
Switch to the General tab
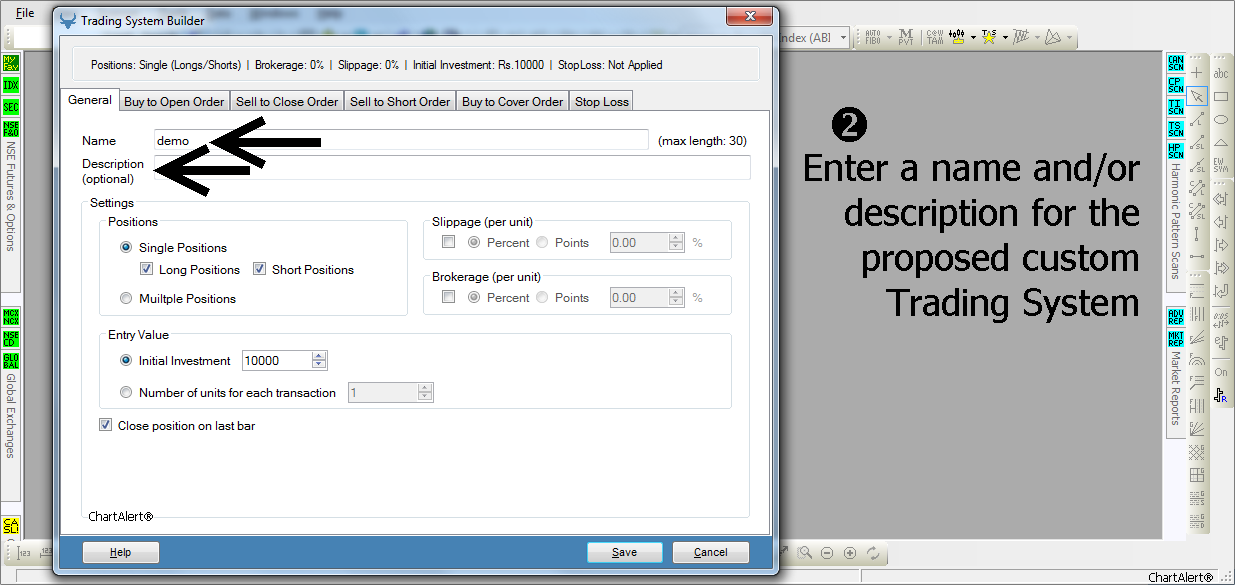pos(90,100)
